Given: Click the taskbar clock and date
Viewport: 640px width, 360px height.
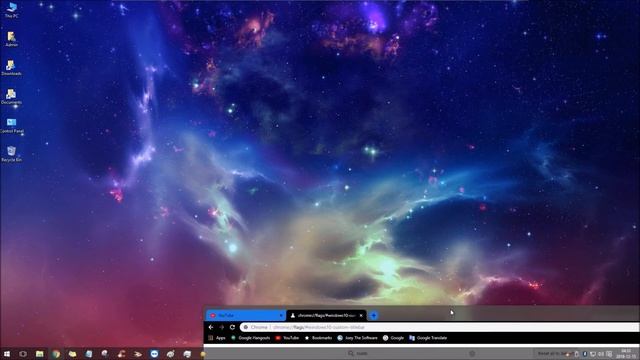Looking at the screenshot, I should [x=625, y=354].
